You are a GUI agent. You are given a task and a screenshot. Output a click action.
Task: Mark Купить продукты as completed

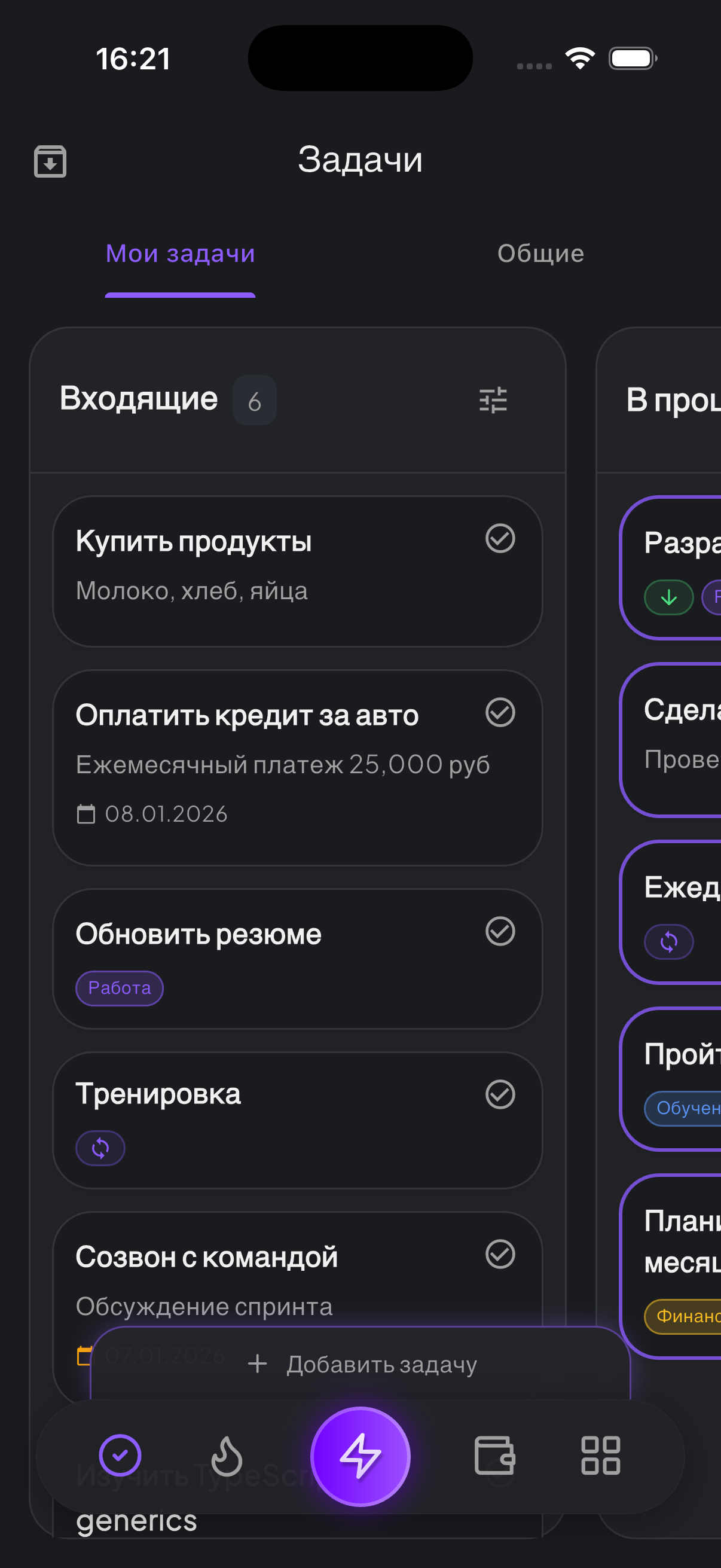click(x=501, y=538)
